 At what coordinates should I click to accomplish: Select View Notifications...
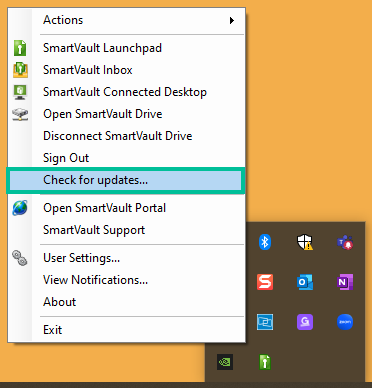click(126, 280)
